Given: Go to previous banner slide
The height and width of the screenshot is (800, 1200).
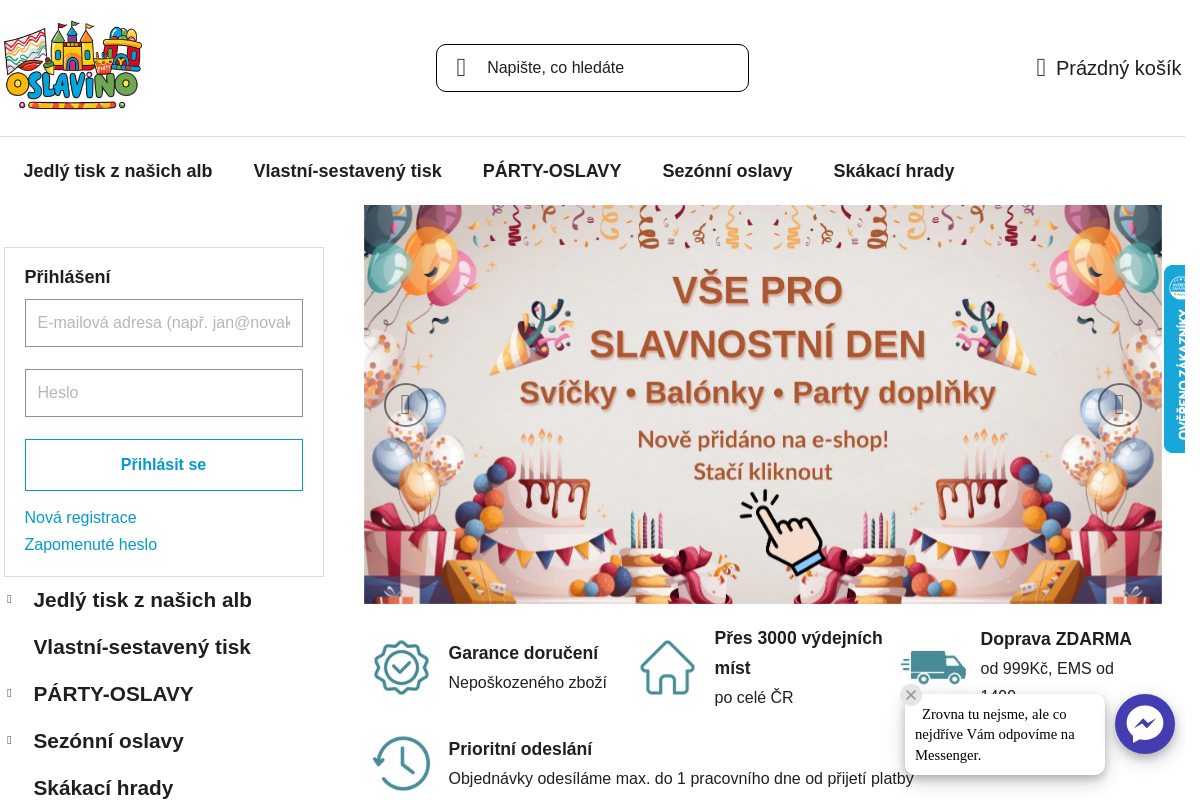Looking at the screenshot, I should tap(406, 405).
